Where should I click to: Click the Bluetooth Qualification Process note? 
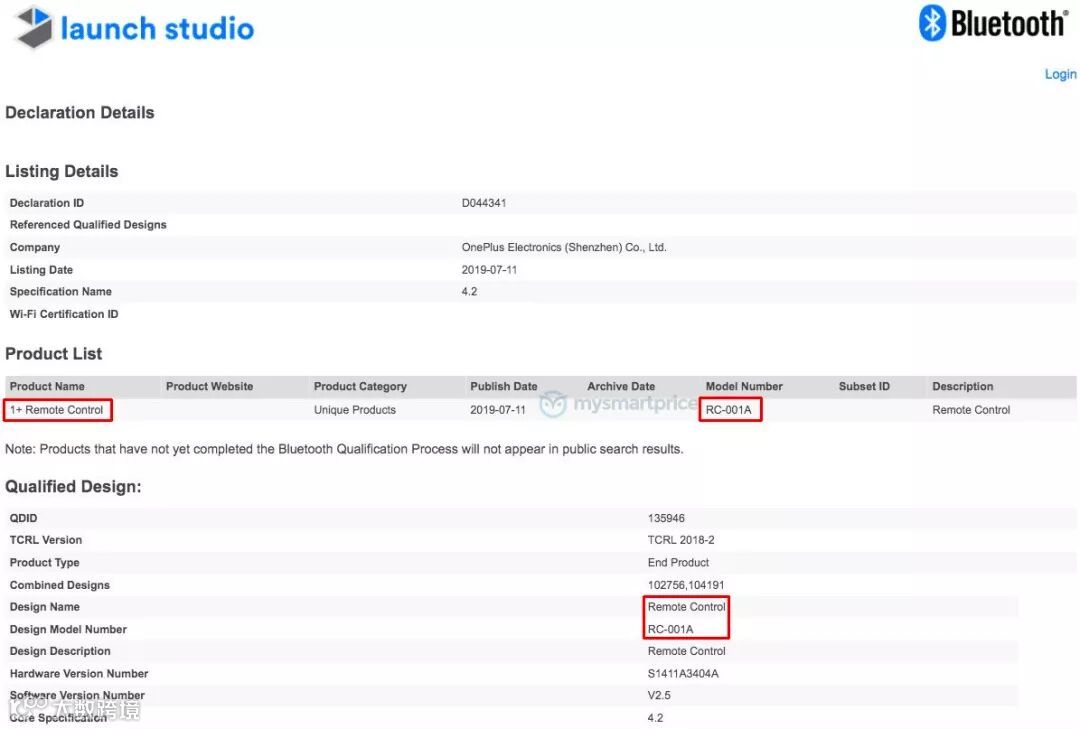344,449
